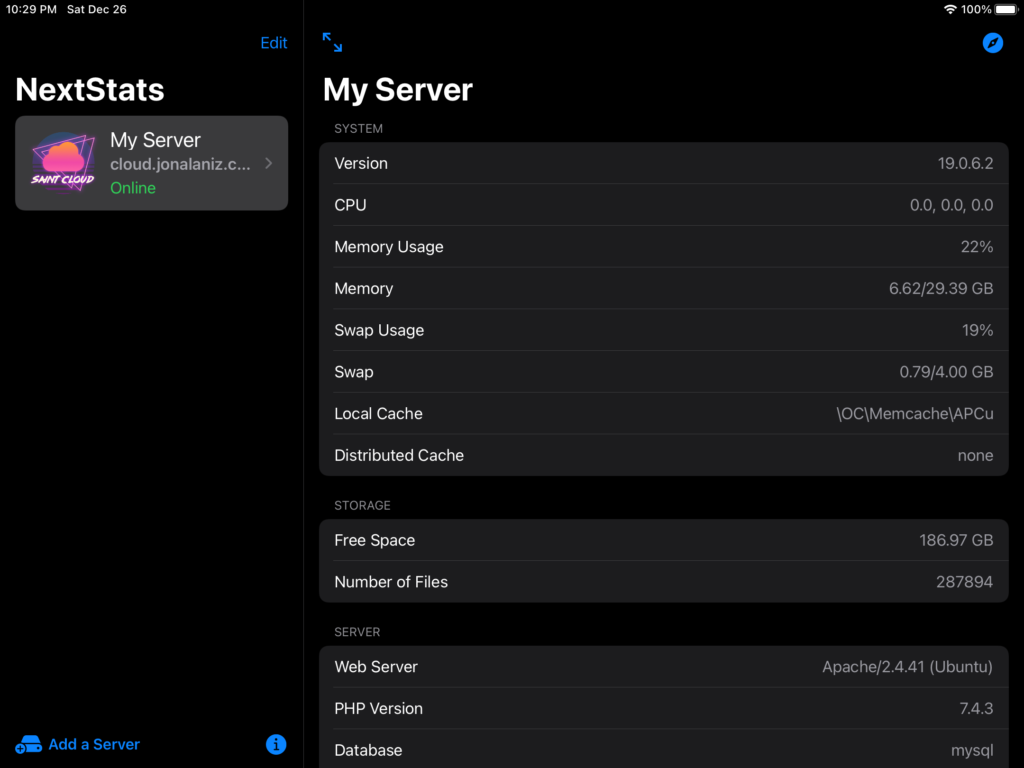Tap the SERVER section header
This screenshot has width=1024, height=768.
click(x=357, y=632)
